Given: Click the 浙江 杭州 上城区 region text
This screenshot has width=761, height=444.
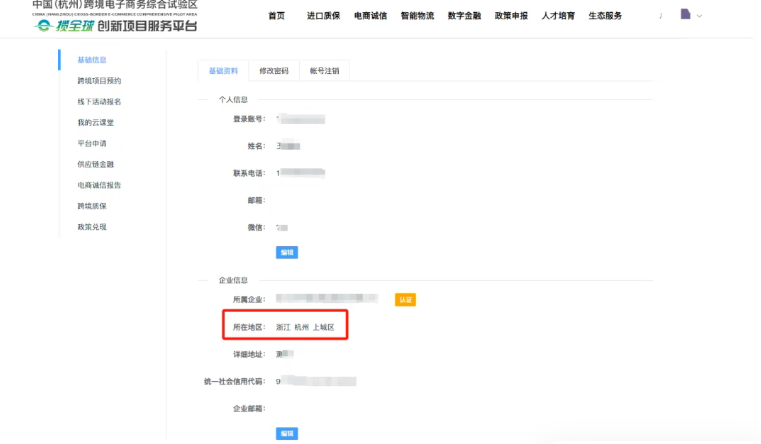Looking at the screenshot, I should coord(305,327).
